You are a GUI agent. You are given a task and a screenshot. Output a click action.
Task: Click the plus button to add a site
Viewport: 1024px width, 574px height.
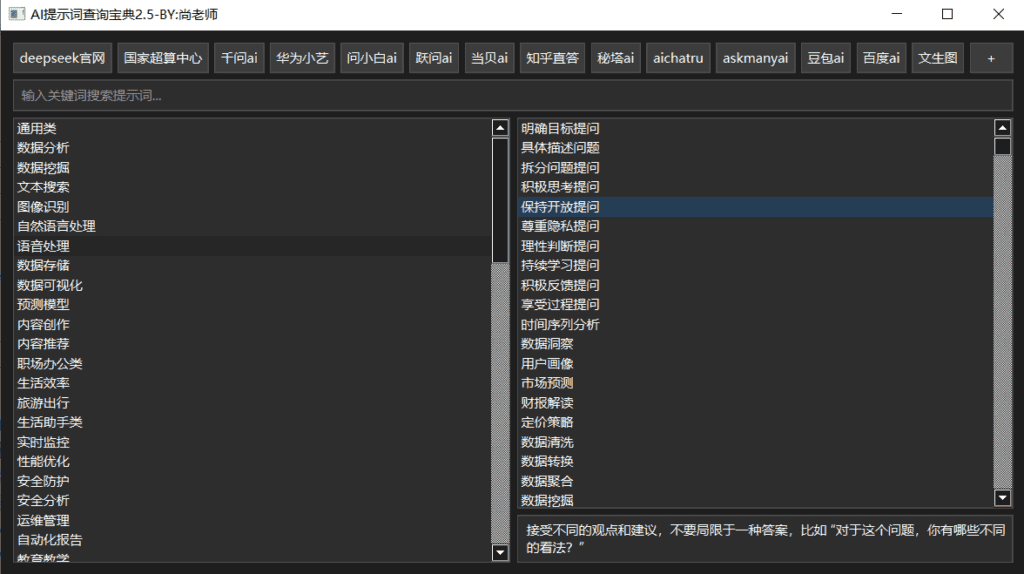tap(991, 58)
